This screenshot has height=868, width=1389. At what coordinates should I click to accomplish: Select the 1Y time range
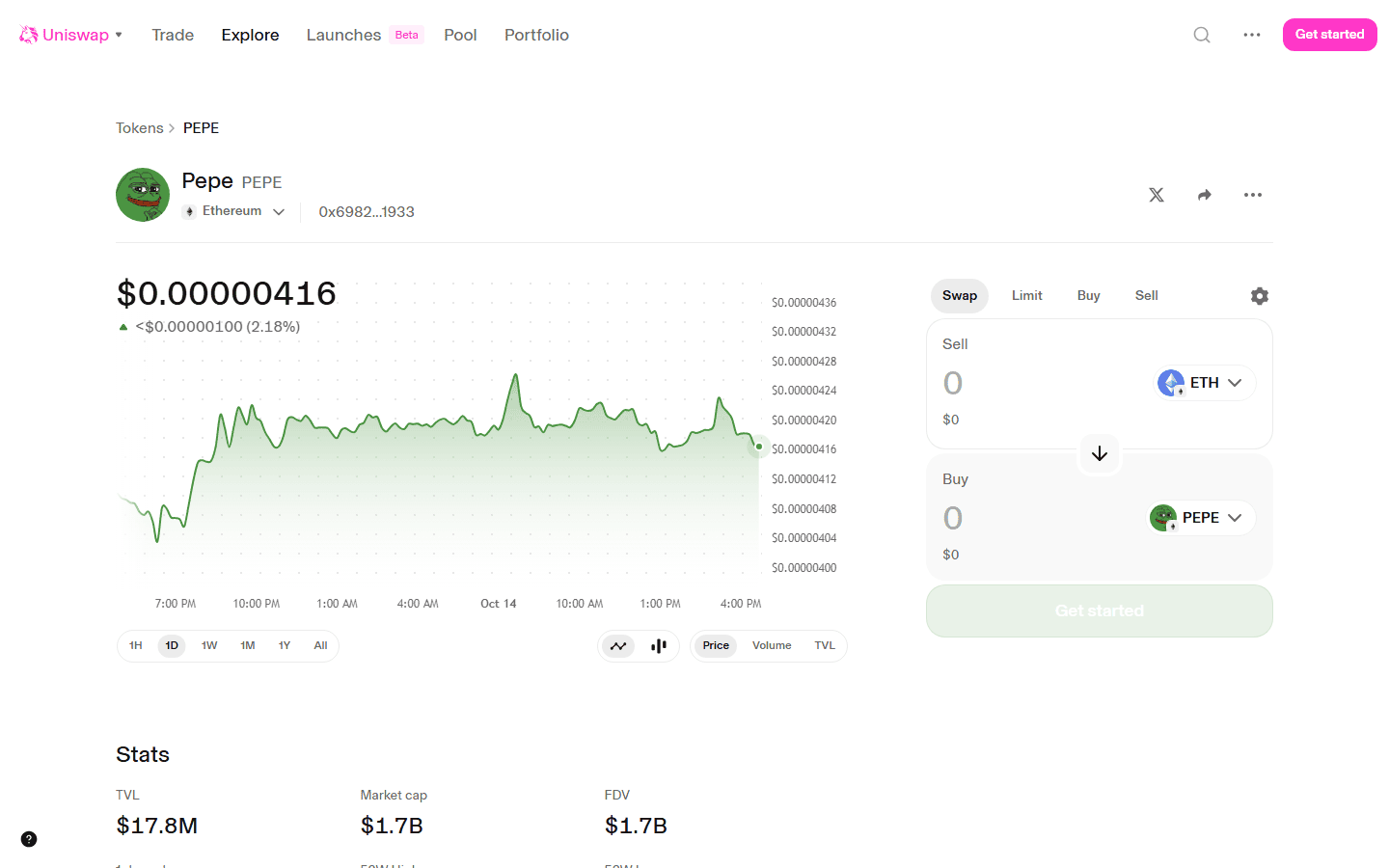(x=285, y=646)
